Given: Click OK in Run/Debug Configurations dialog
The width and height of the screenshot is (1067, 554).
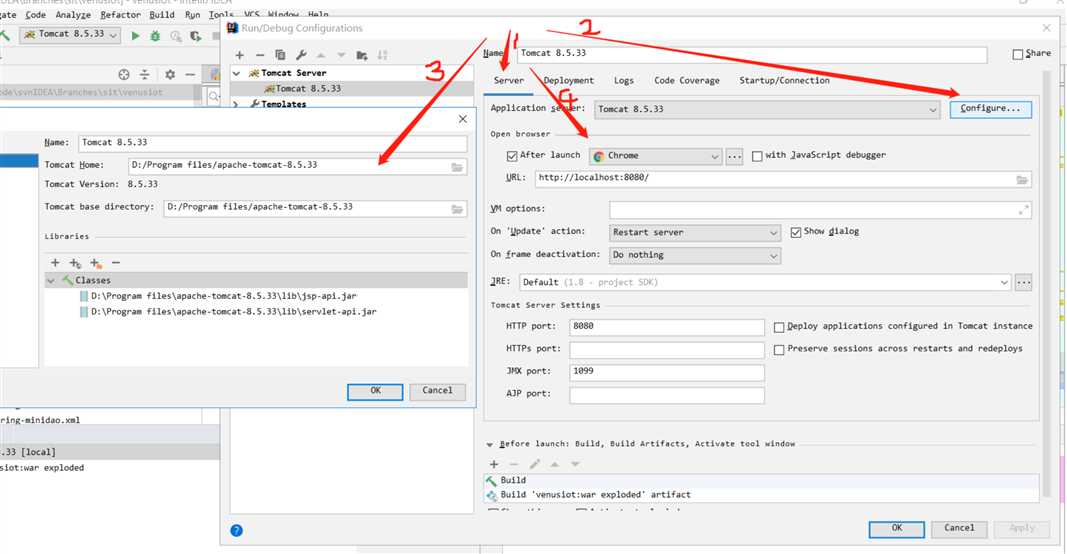Looking at the screenshot, I should [896, 529].
